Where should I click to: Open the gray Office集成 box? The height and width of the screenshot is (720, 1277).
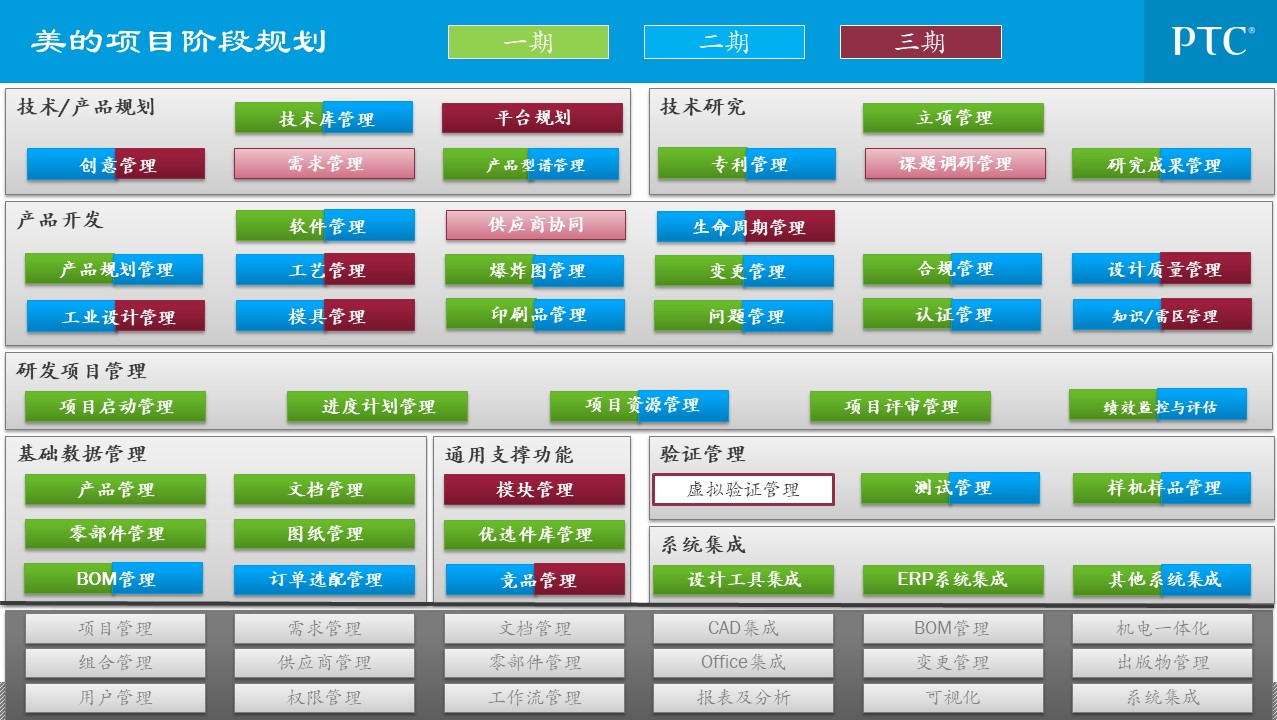click(743, 662)
